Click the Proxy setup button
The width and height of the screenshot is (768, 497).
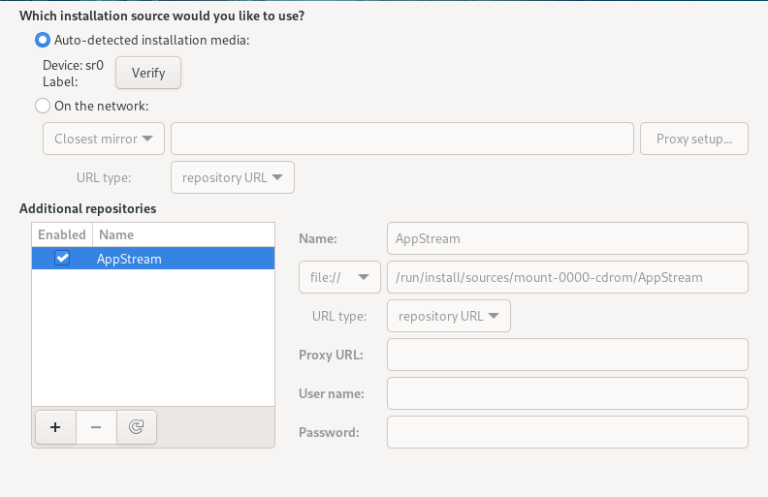tap(694, 139)
